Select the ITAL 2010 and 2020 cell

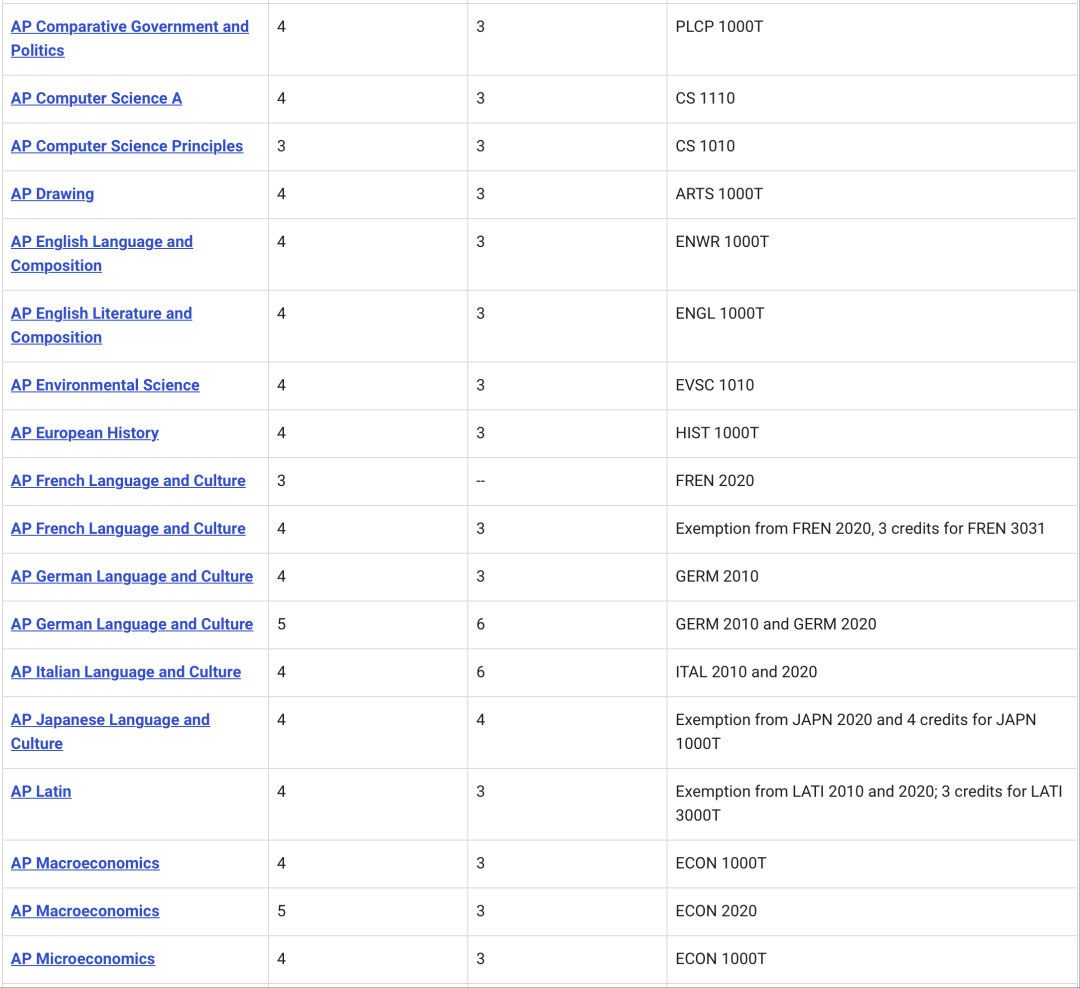pyautogui.click(x=746, y=672)
